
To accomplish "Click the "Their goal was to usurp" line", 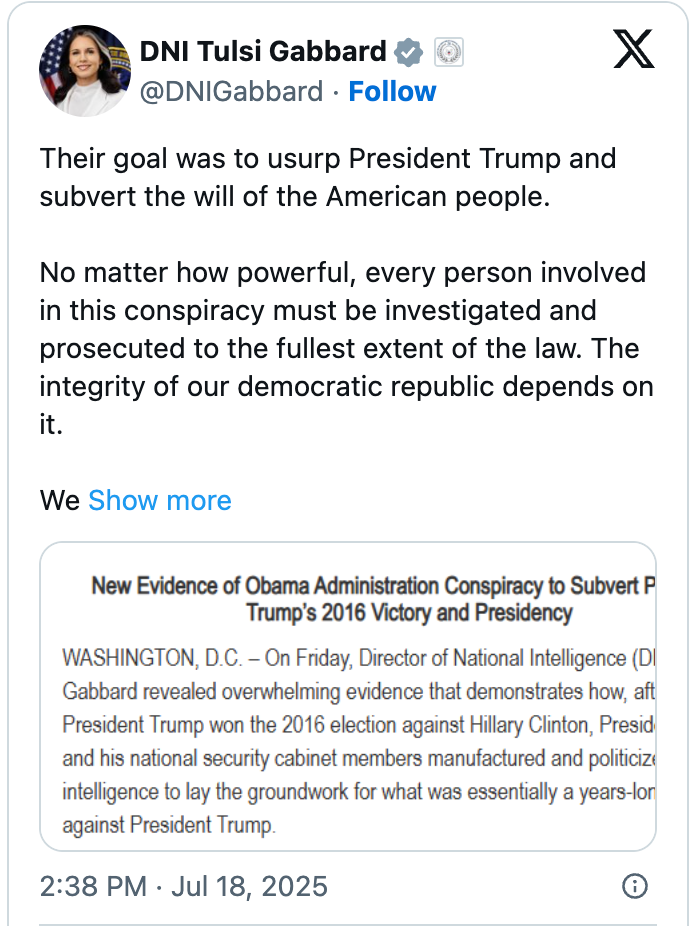I will (327, 159).
